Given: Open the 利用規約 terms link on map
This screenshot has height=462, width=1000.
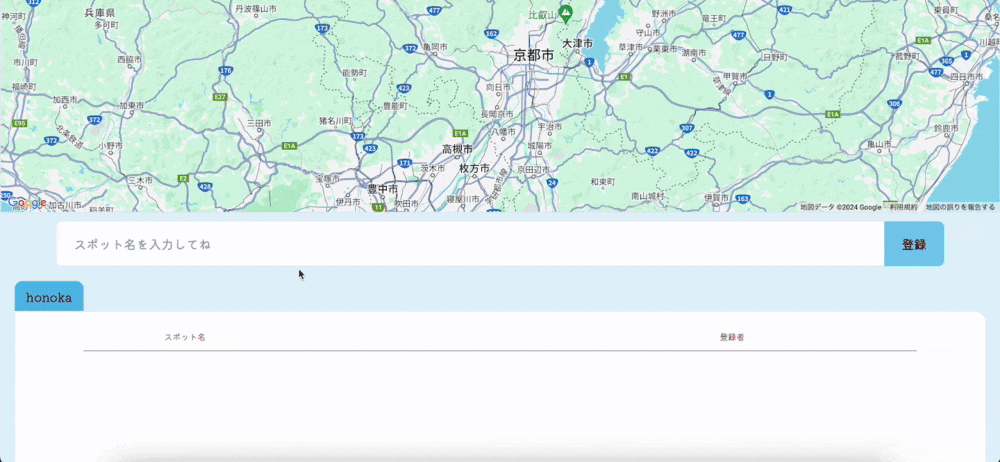Looking at the screenshot, I should pos(904,207).
